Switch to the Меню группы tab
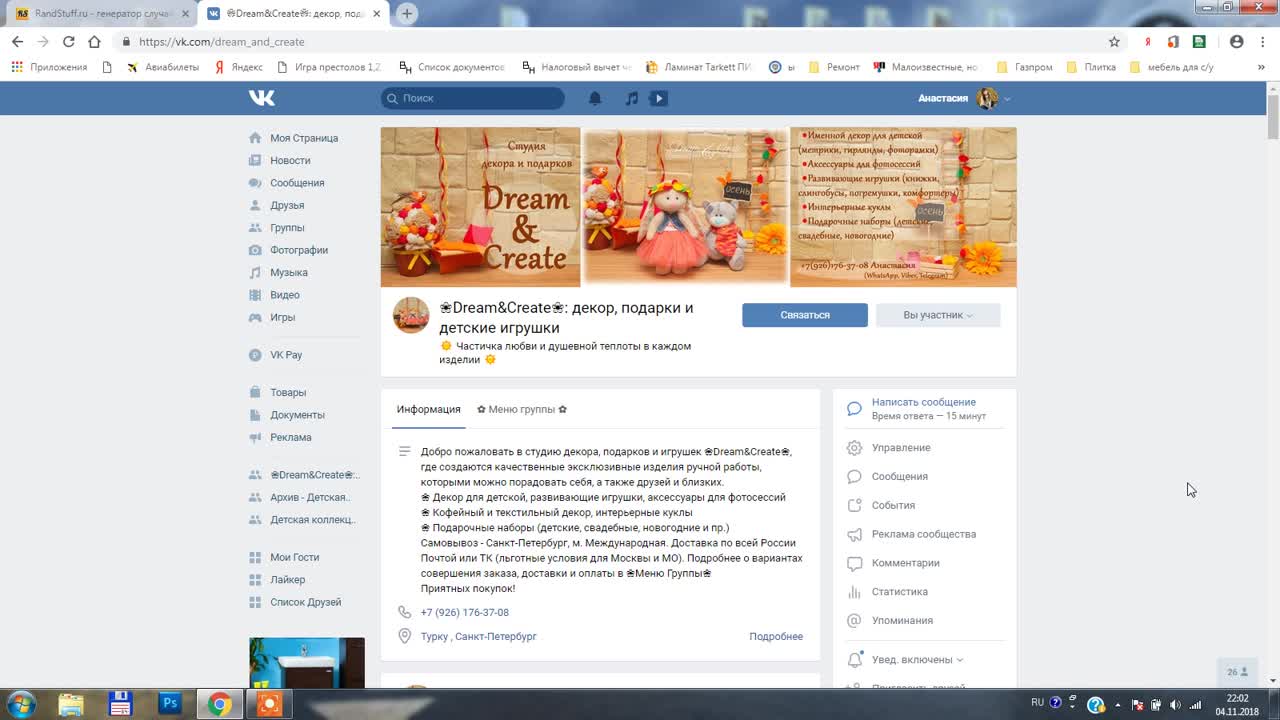Viewport: 1280px width, 720px height. [x=522, y=409]
